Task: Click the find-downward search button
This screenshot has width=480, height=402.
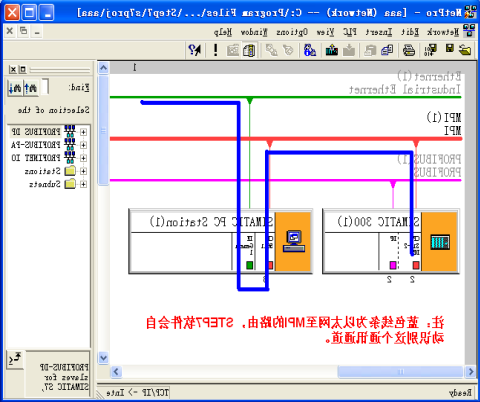Action: [x=15, y=88]
